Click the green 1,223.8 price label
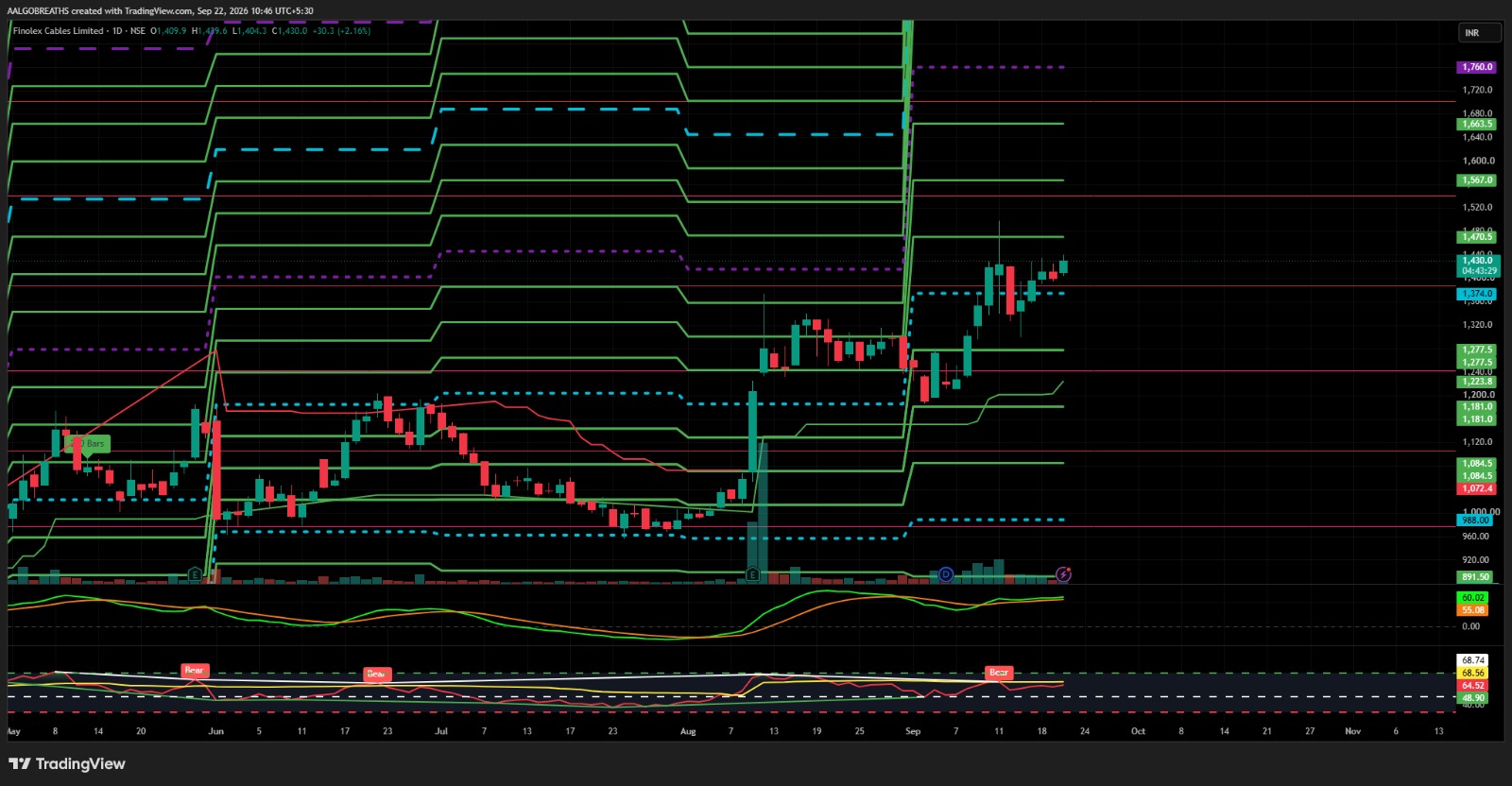The height and width of the screenshot is (786, 1512). (x=1477, y=382)
